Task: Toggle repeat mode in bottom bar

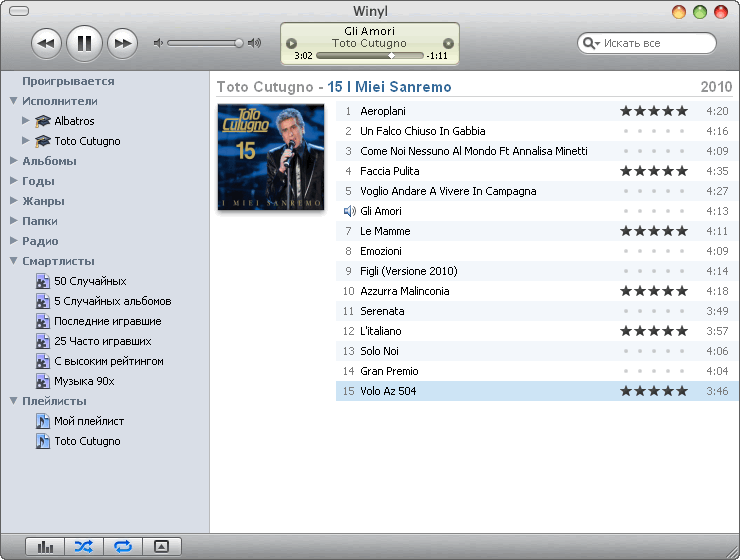Action: coord(122,547)
